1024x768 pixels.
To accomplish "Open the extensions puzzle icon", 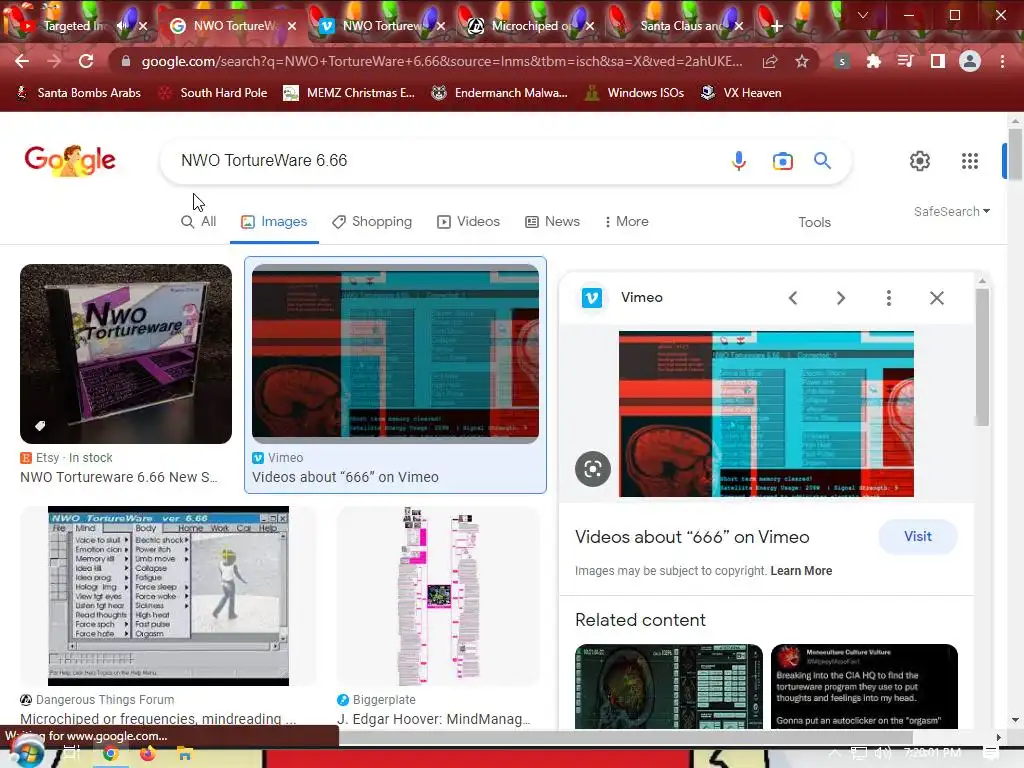I will click(x=873, y=61).
